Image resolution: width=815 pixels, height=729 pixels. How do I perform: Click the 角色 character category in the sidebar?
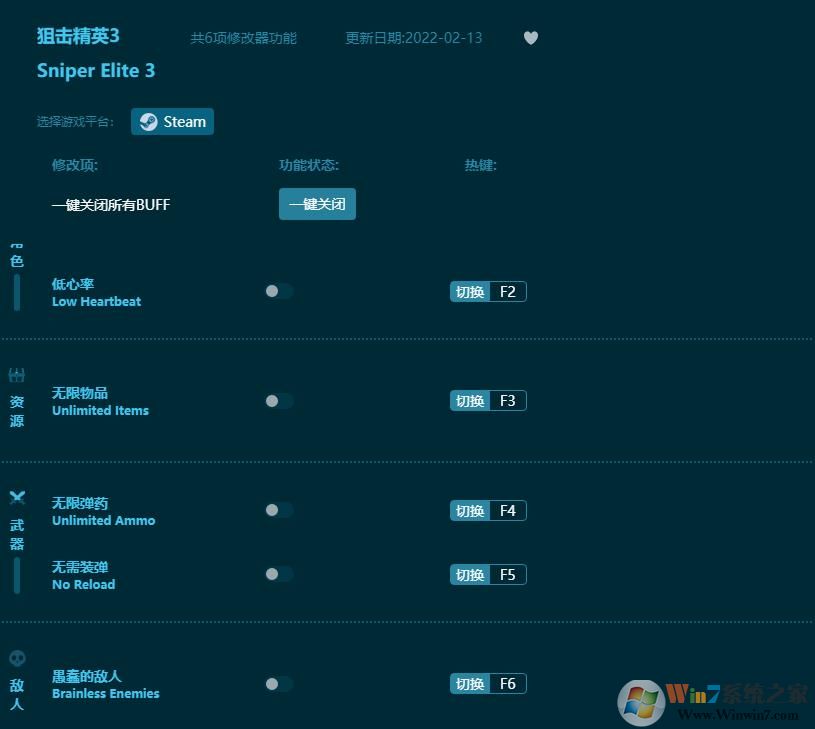(16, 255)
